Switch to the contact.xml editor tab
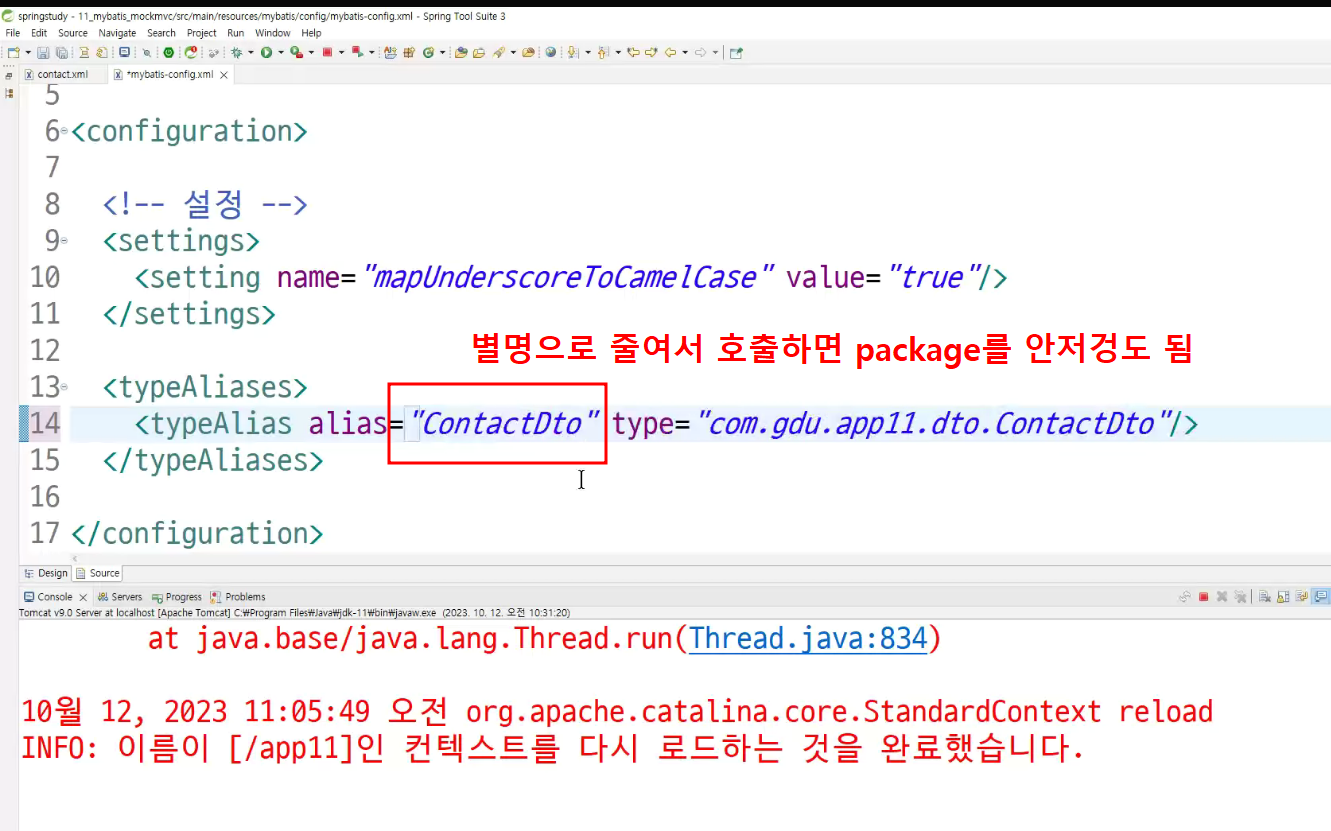 pyautogui.click(x=62, y=74)
